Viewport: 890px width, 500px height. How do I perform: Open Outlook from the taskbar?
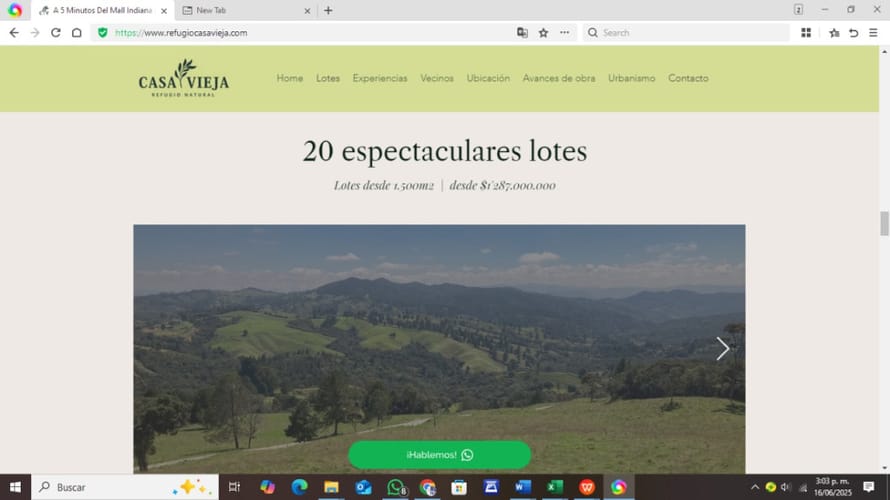pyautogui.click(x=363, y=487)
